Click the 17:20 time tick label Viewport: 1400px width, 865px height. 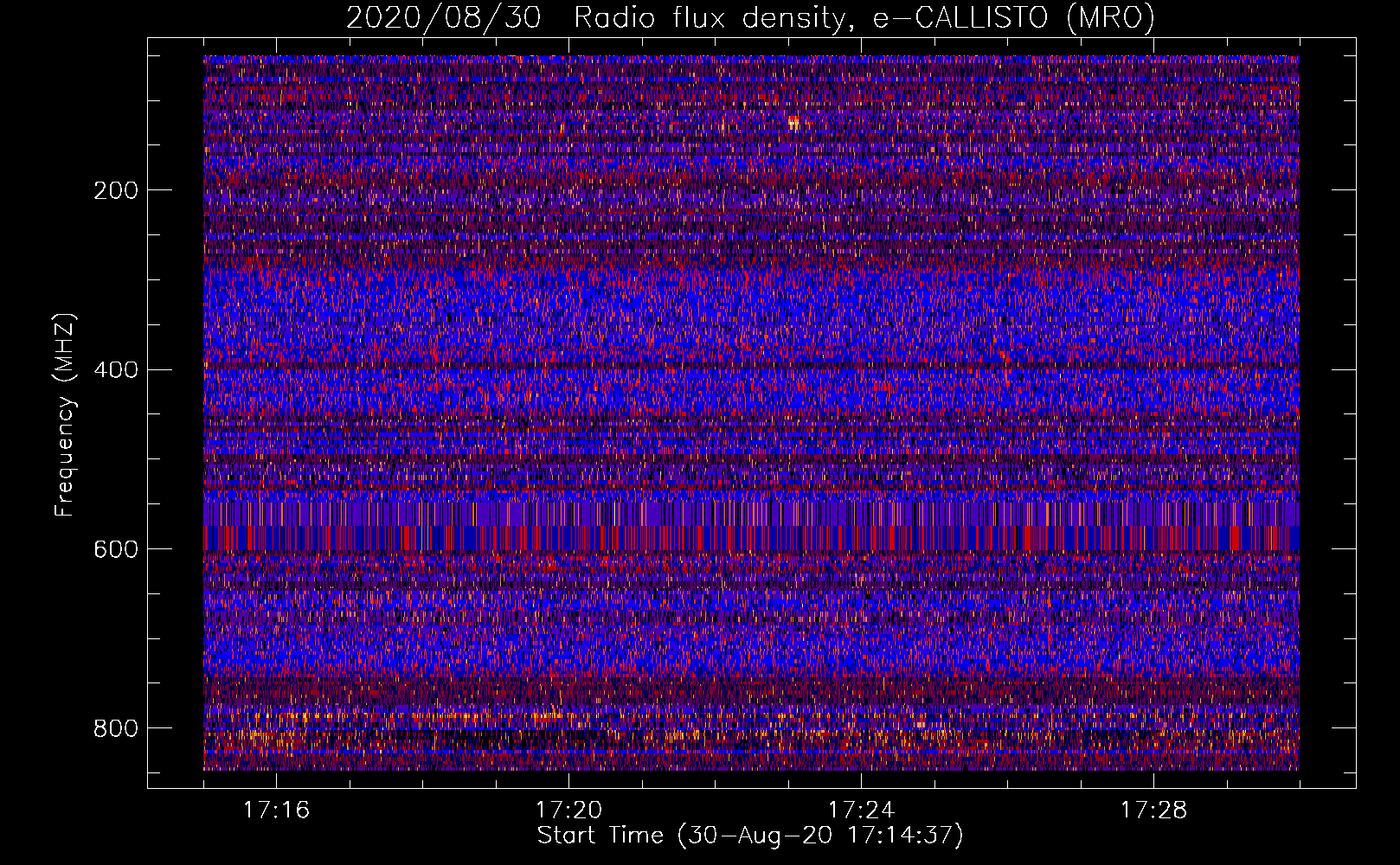click(x=568, y=811)
